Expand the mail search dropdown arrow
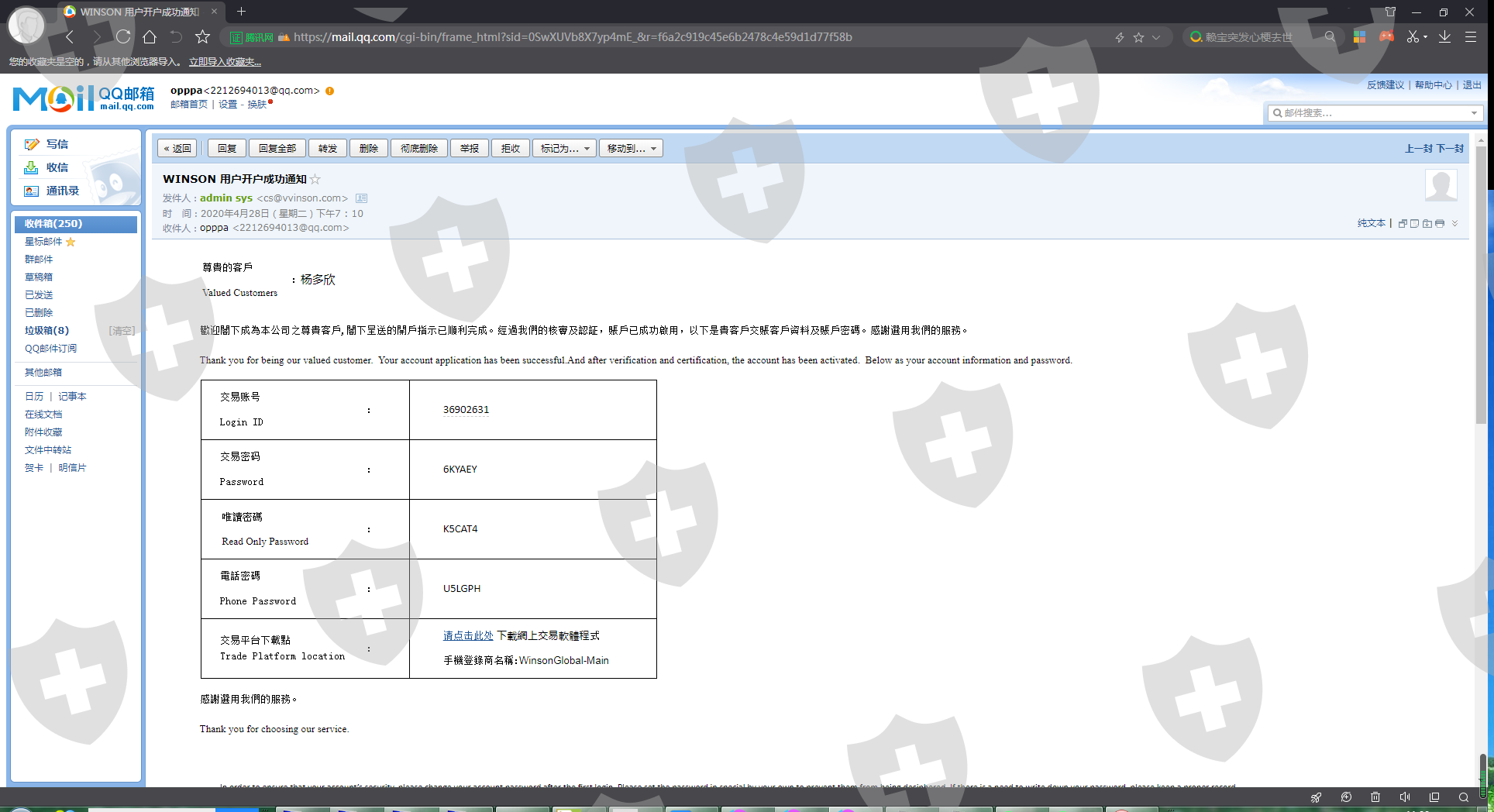Image resolution: width=1494 pixels, height=812 pixels. 1474,113
